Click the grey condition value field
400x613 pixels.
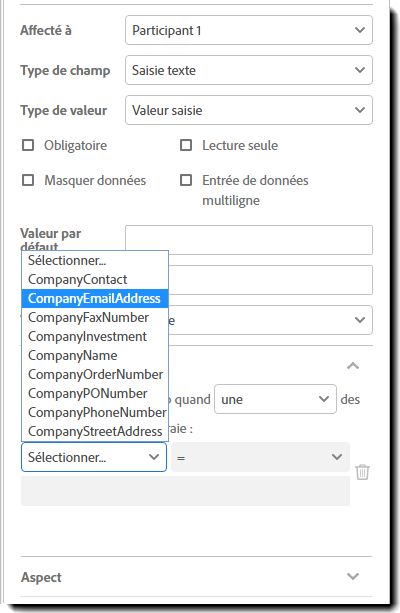tap(185, 491)
